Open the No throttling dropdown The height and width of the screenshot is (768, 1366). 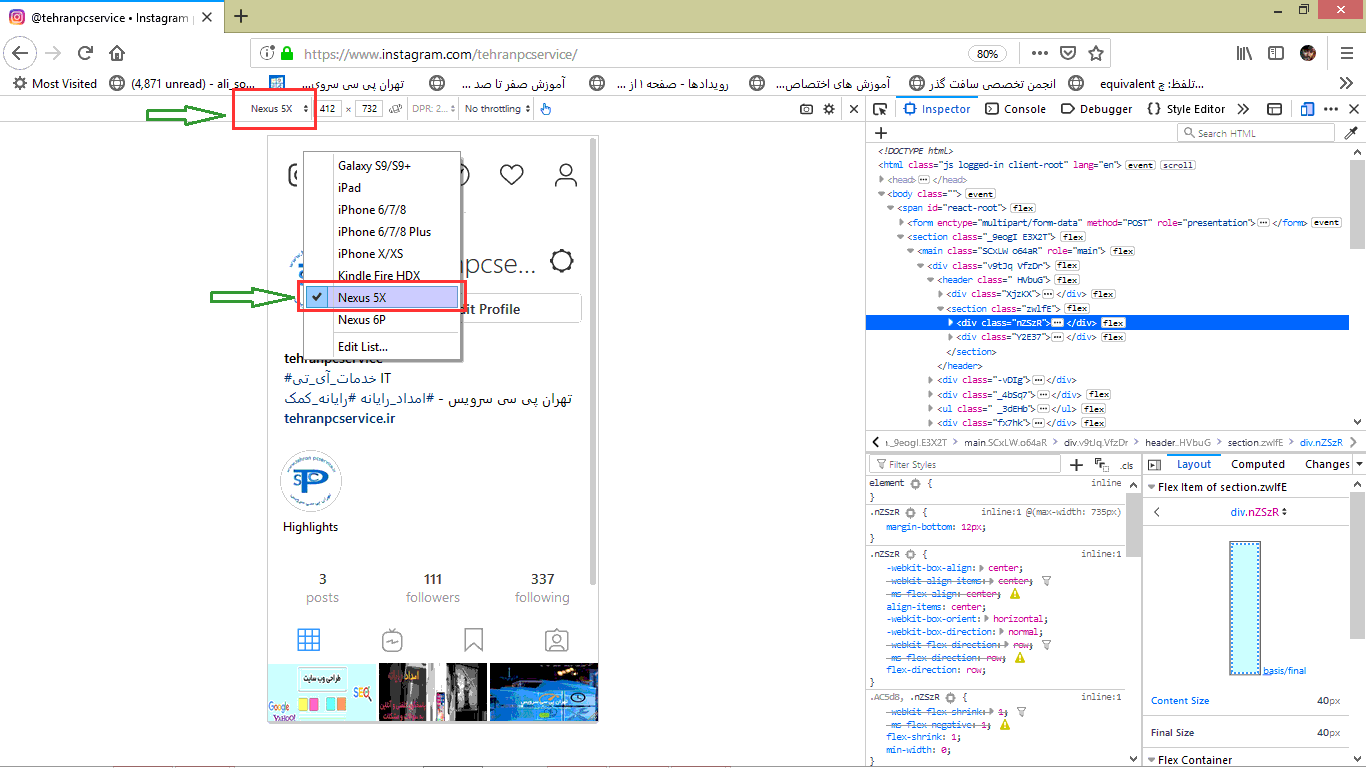tap(497, 109)
